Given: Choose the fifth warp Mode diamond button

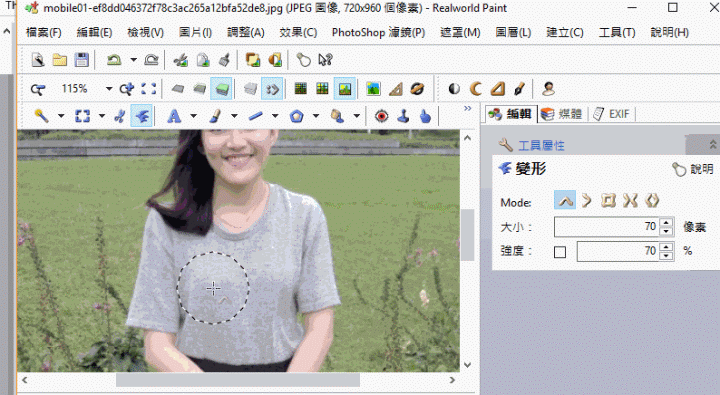Looking at the screenshot, I should [x=652, y=201].
